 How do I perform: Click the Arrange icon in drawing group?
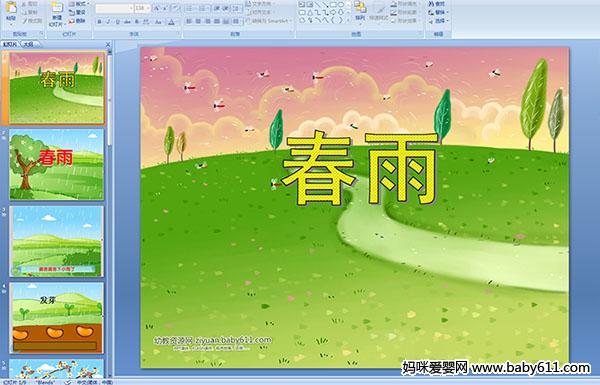click(360, 11)
